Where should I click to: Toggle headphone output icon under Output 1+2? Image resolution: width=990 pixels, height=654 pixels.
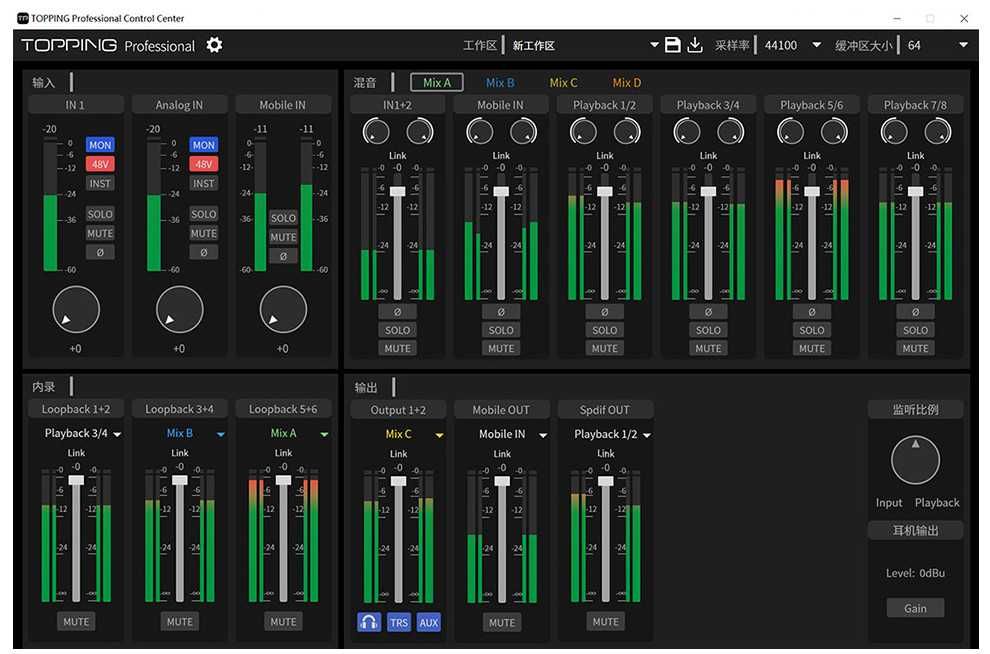click(368, 622)
